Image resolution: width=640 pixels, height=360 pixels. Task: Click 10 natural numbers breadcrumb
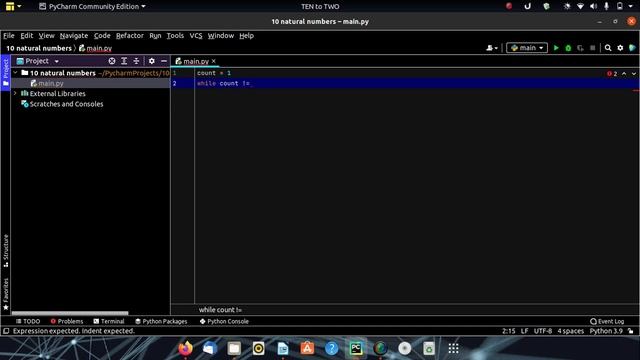pos(39,48)
